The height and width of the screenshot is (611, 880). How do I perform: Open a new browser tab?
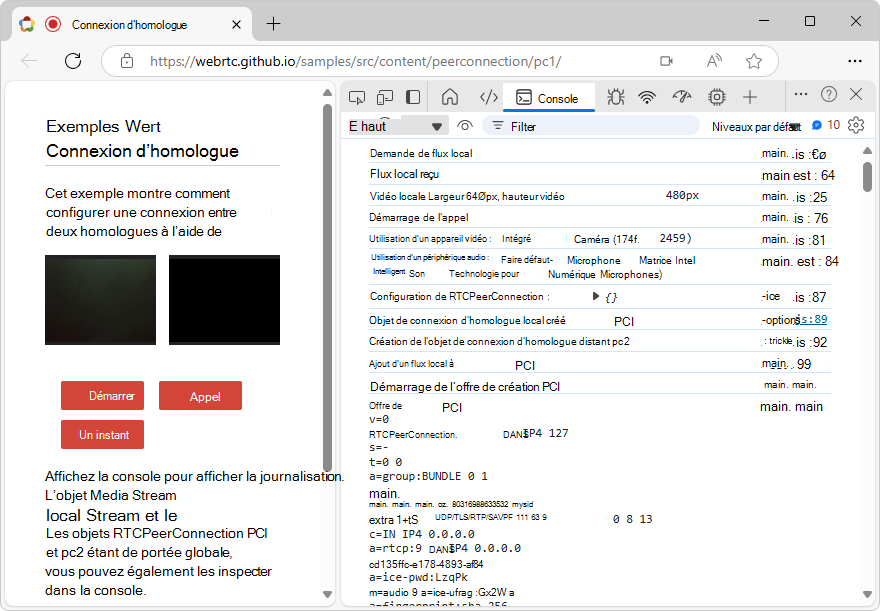click(273, 24)
